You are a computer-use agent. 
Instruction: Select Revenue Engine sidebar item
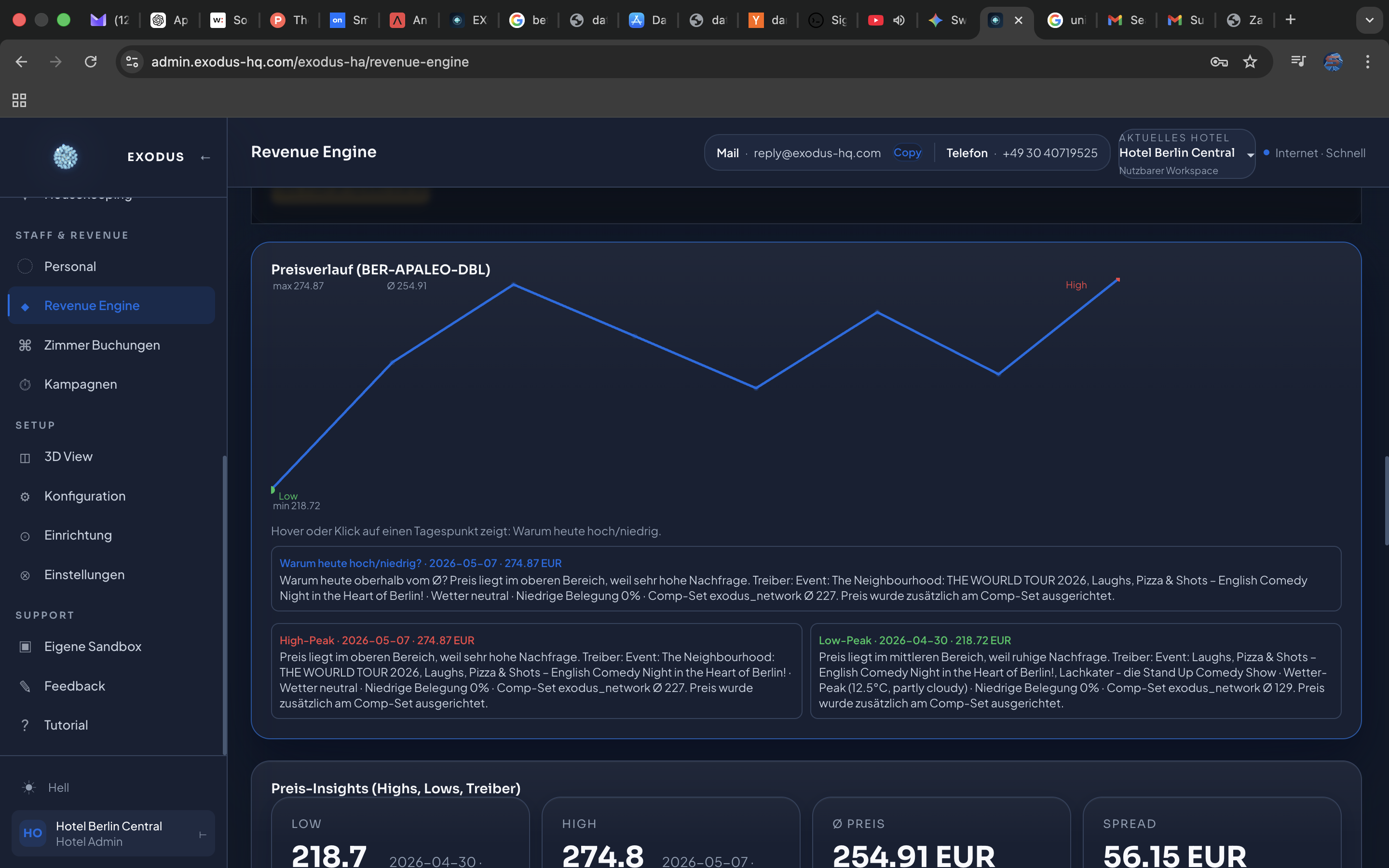[x=111, y=305]
